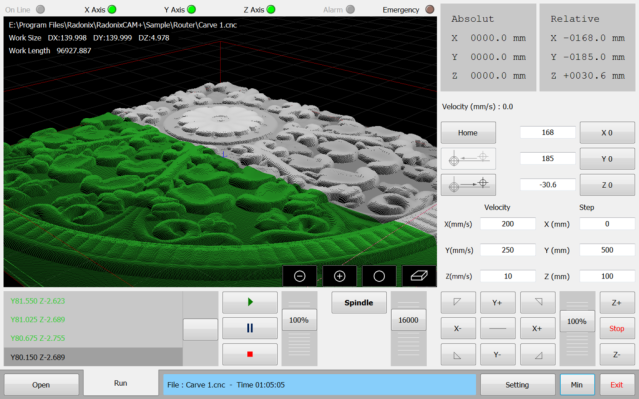The width and height of the screenshot is (639, 399).
Task: Open a file with Open tab
Action: [x=41, y=384]
